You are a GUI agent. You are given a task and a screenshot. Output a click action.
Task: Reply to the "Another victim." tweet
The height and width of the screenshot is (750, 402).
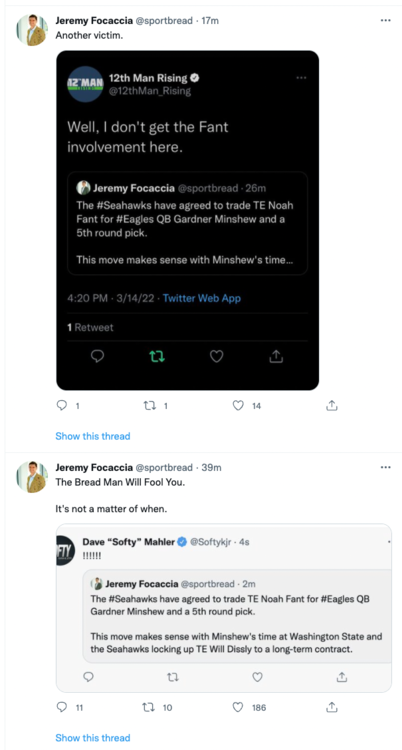coord(62,406)
